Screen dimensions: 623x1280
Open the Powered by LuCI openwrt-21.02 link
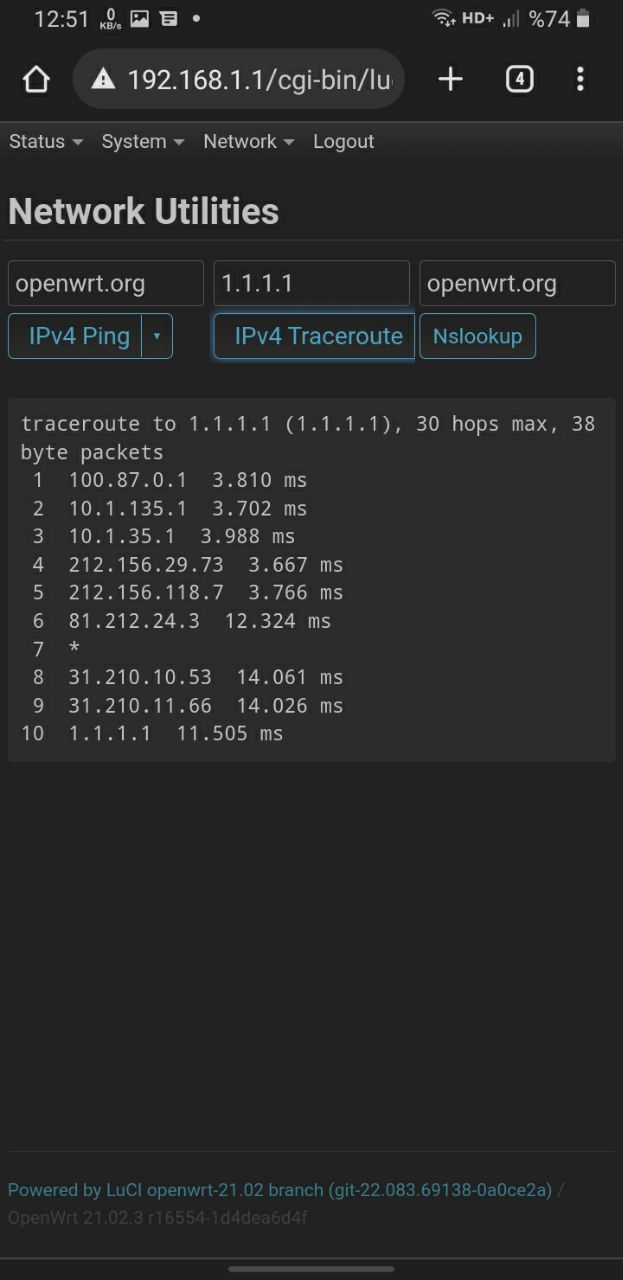[x=280, y=1190]
